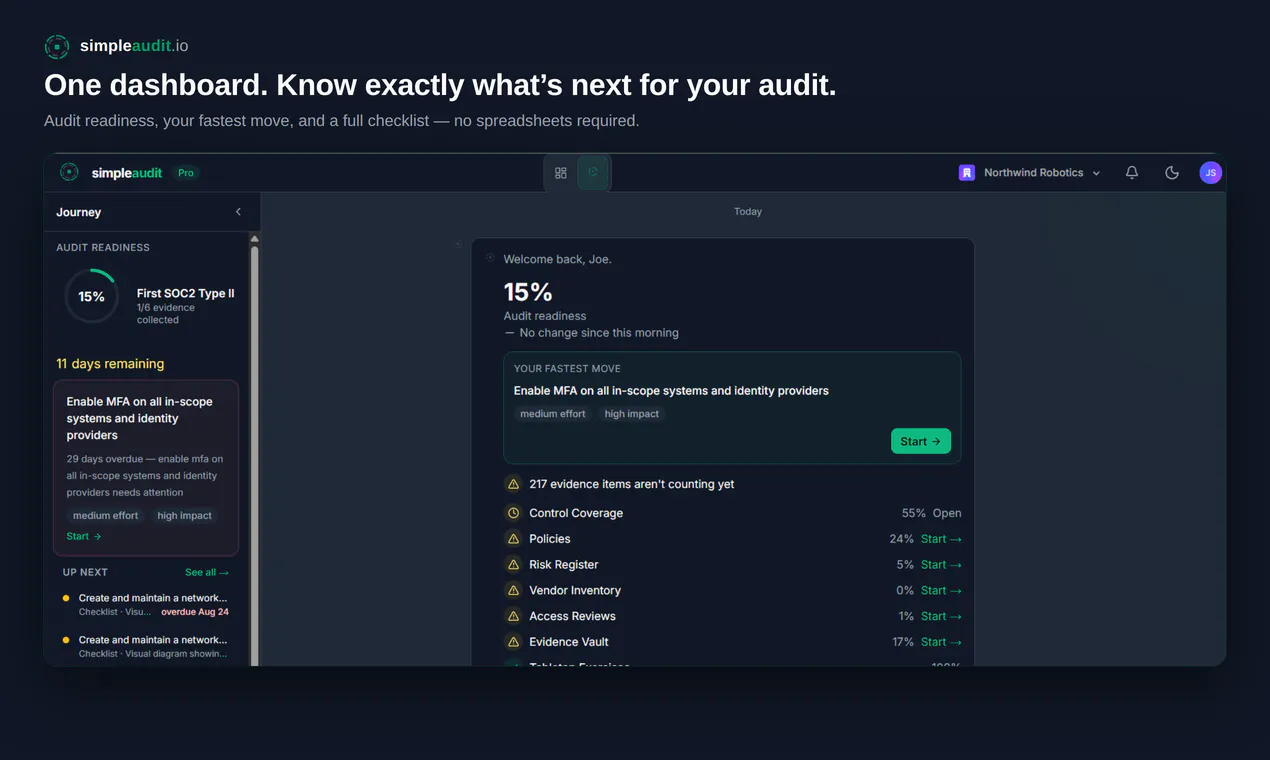
Task: Click the Welcome back, Joe message
Action: coord(558,259)
